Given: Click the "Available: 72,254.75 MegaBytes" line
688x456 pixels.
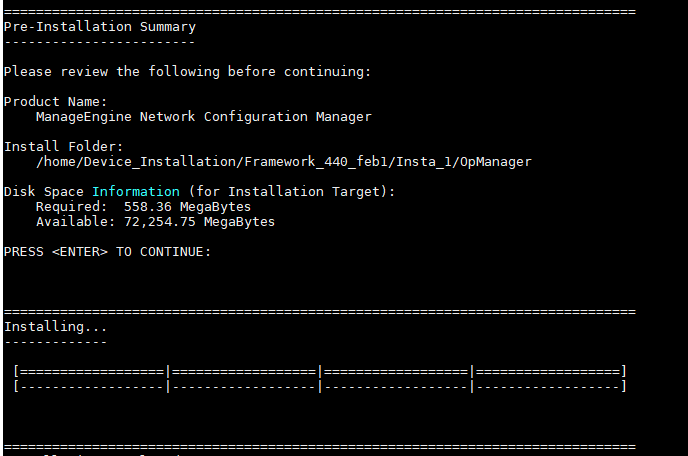Looking at the screenshot, I should 155,222.
